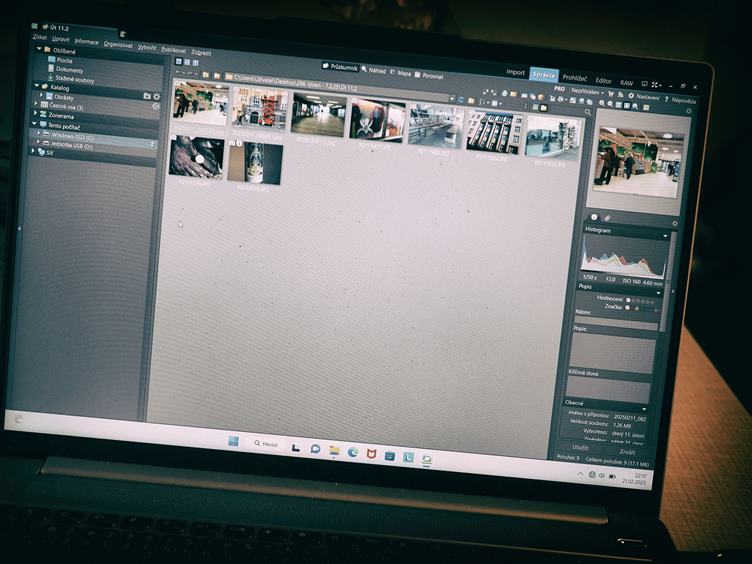Open the Organizovat menu

[117, 44]
